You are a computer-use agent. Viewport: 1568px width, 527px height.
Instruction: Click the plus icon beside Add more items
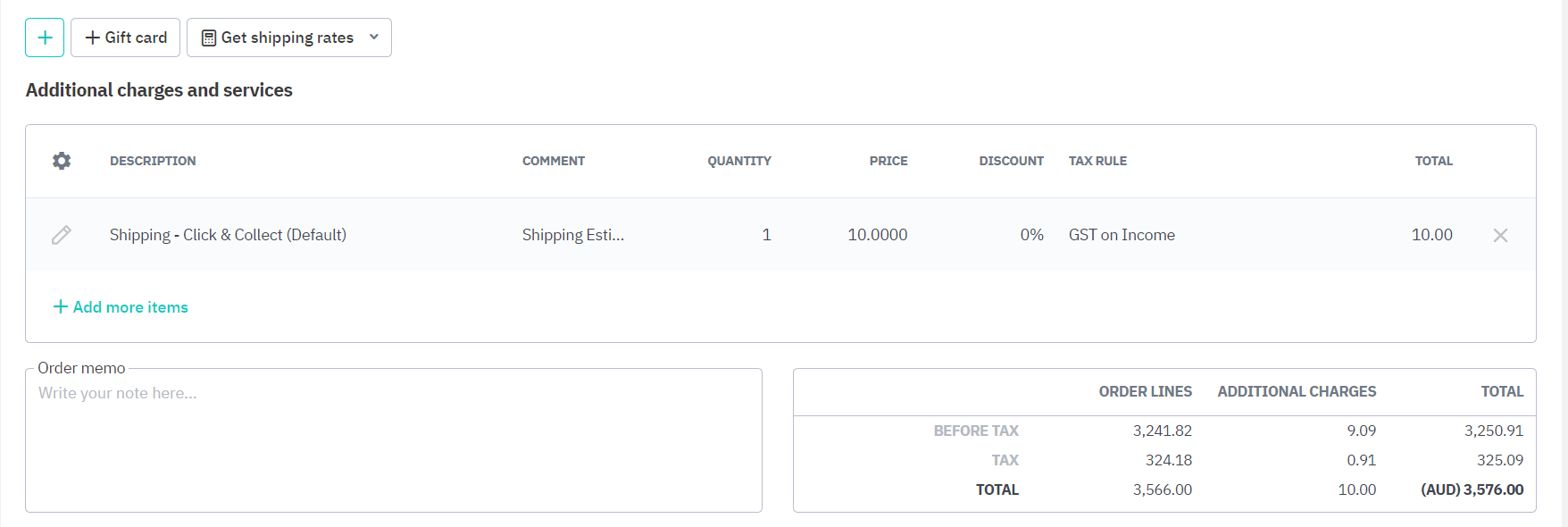click(61, 307)
